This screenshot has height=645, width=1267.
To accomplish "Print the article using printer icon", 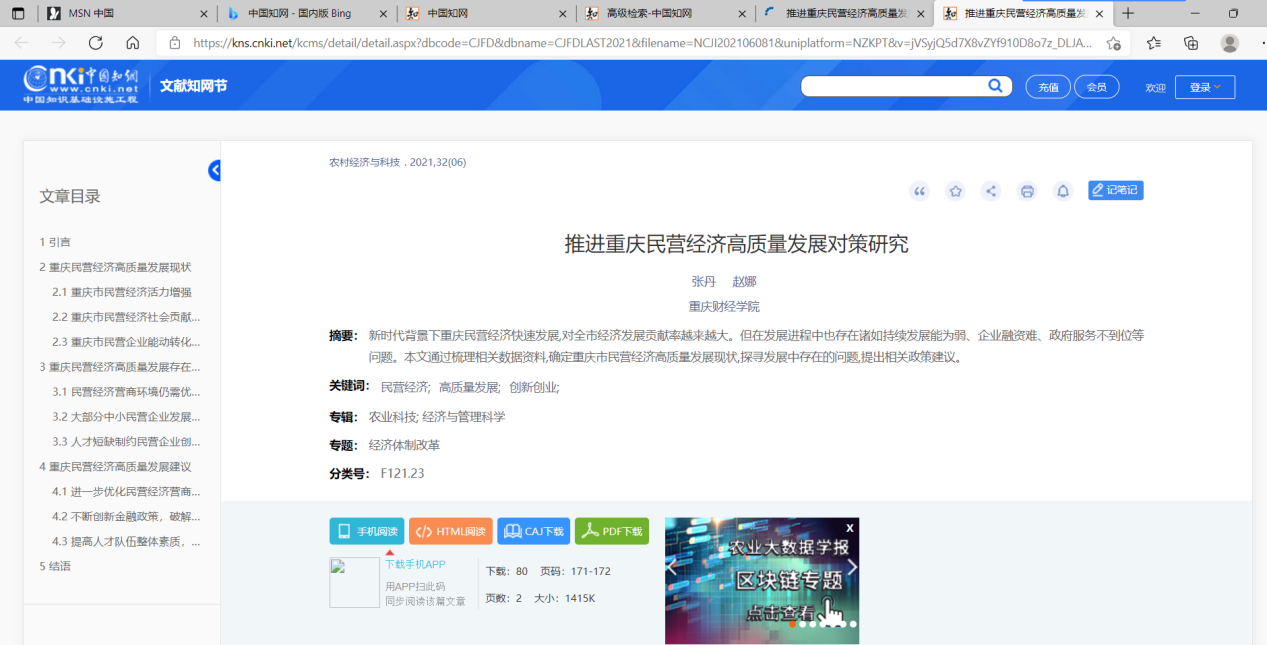I will point(1027,191).
